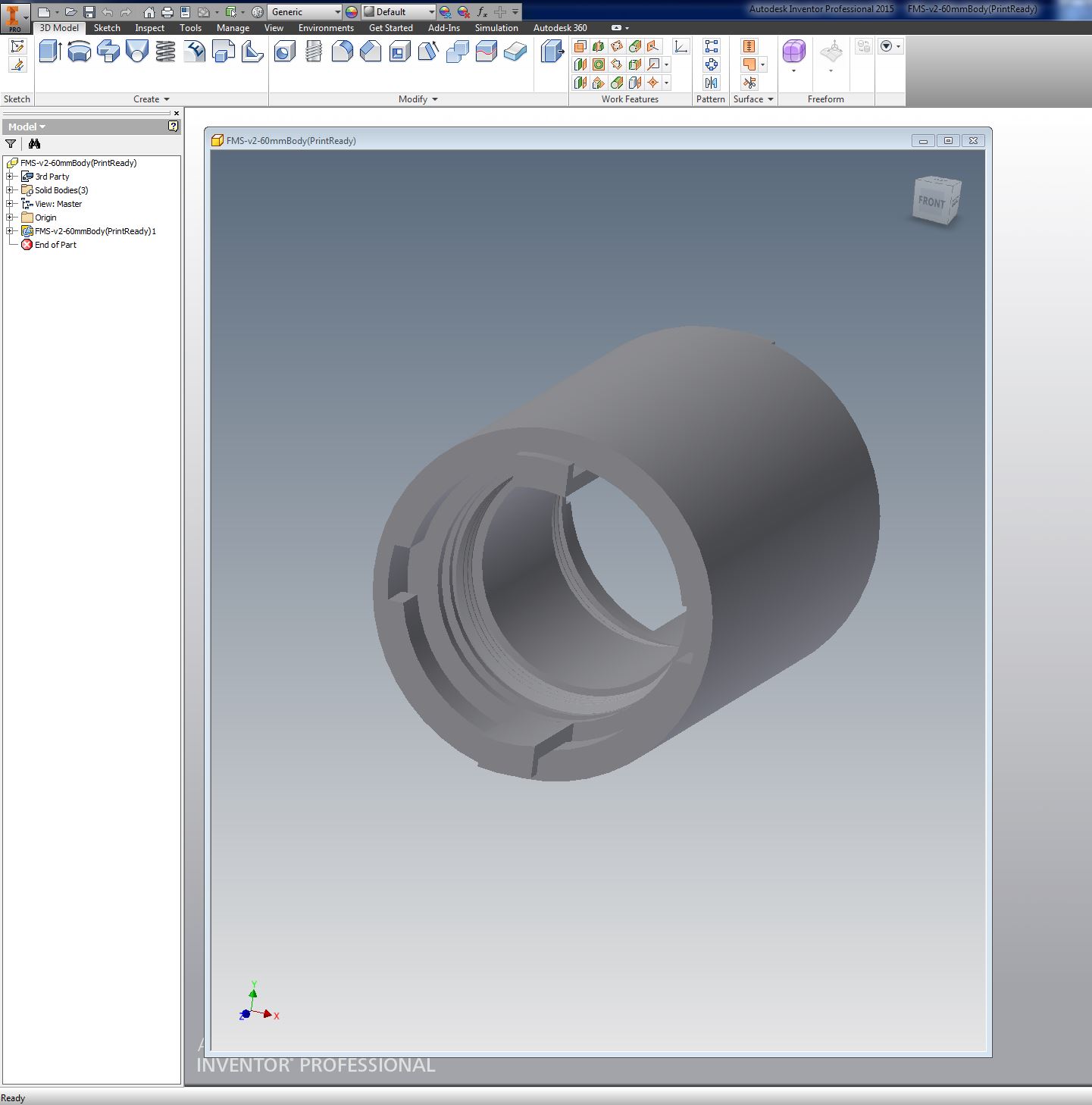This screenshot has height=1105, width=1092.
Task: Open the model browser help button
Action: click(x=173, y=127)
